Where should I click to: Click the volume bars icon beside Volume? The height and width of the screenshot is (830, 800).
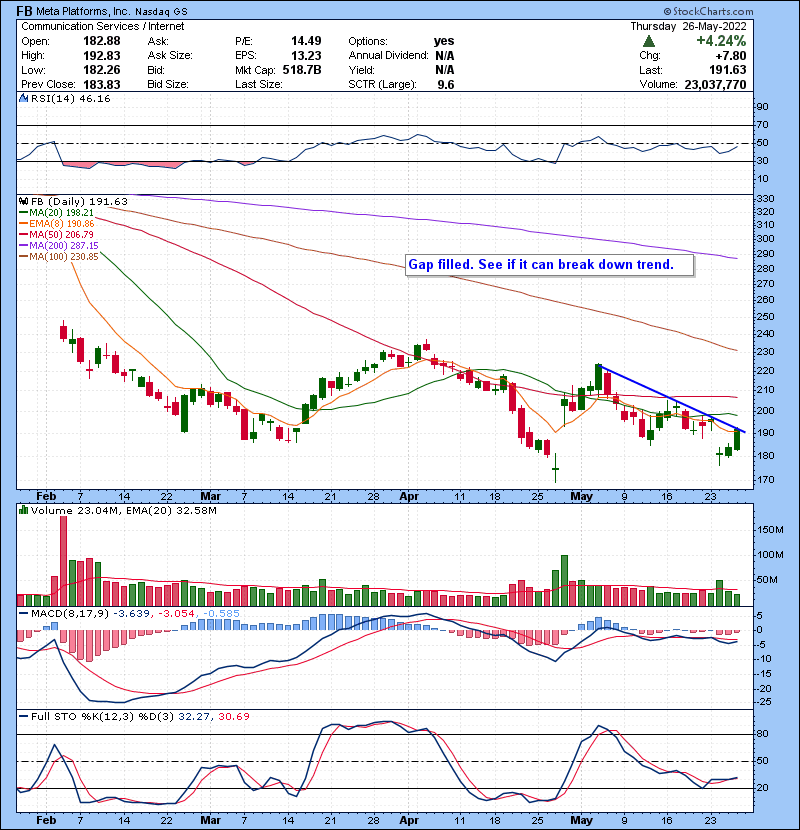coord(23,510)
